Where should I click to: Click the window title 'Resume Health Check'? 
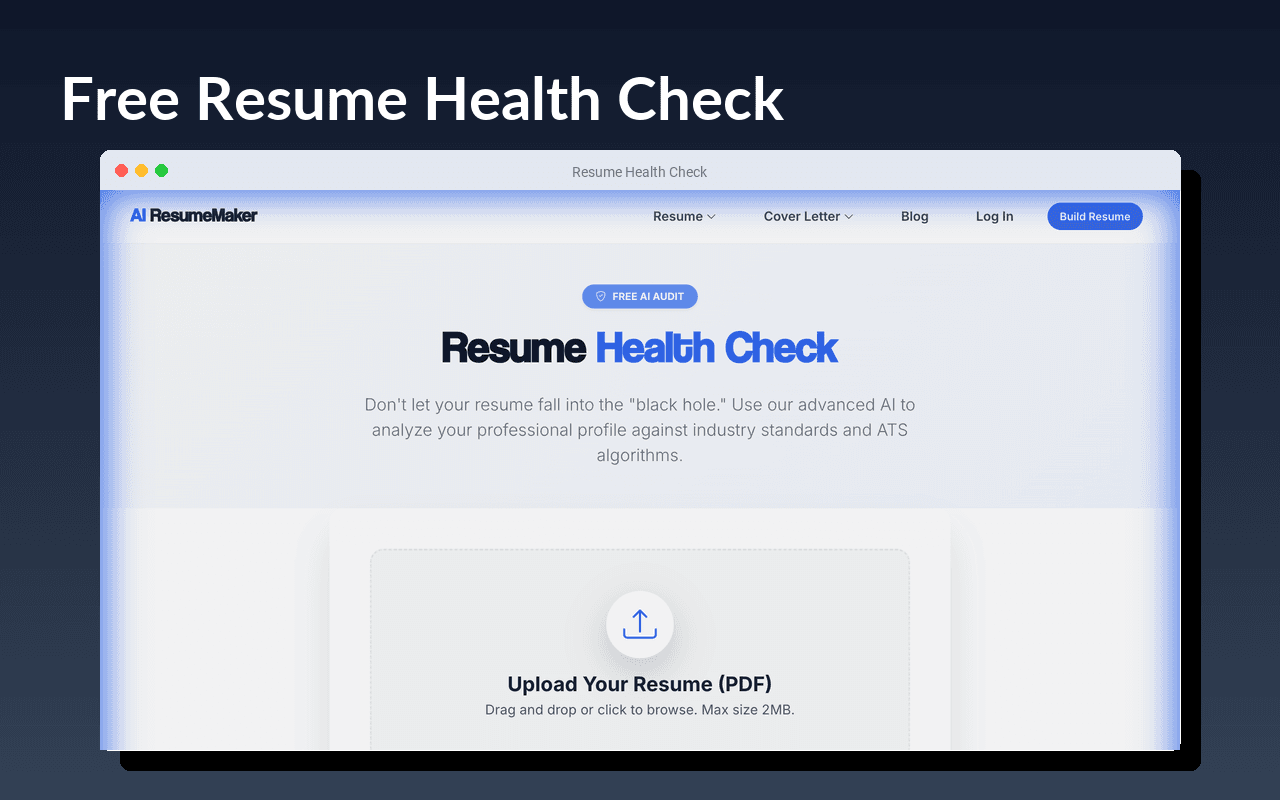tap(639, 172)
